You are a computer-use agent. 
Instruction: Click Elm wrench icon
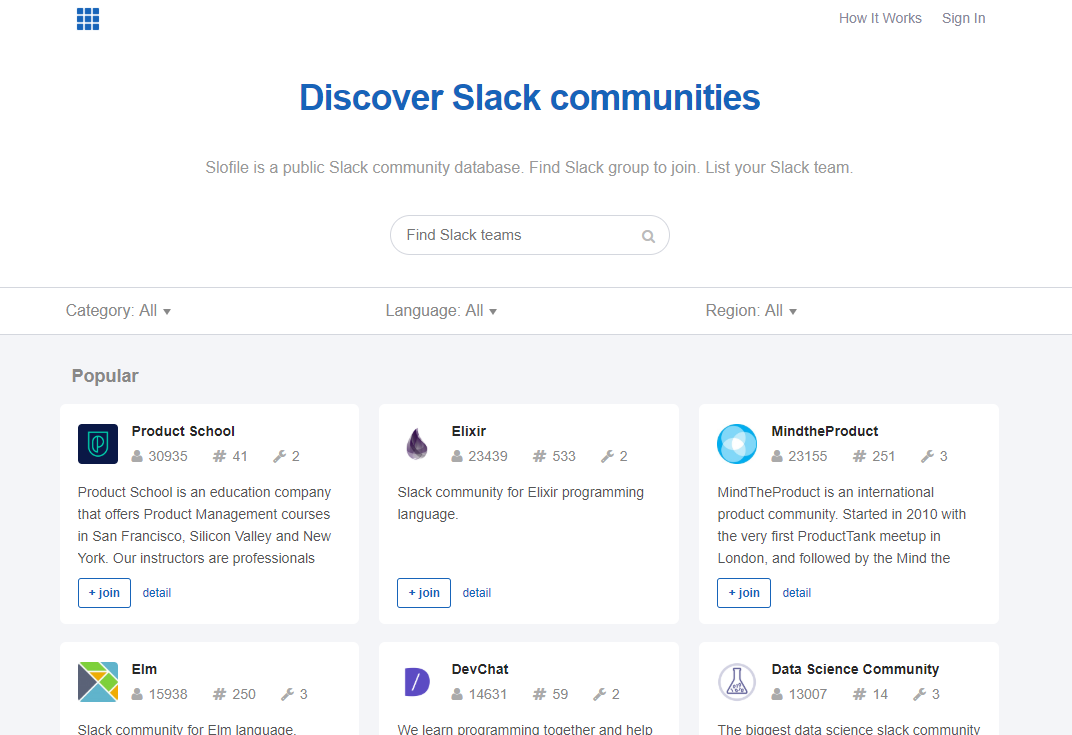[x=287, y=694]
